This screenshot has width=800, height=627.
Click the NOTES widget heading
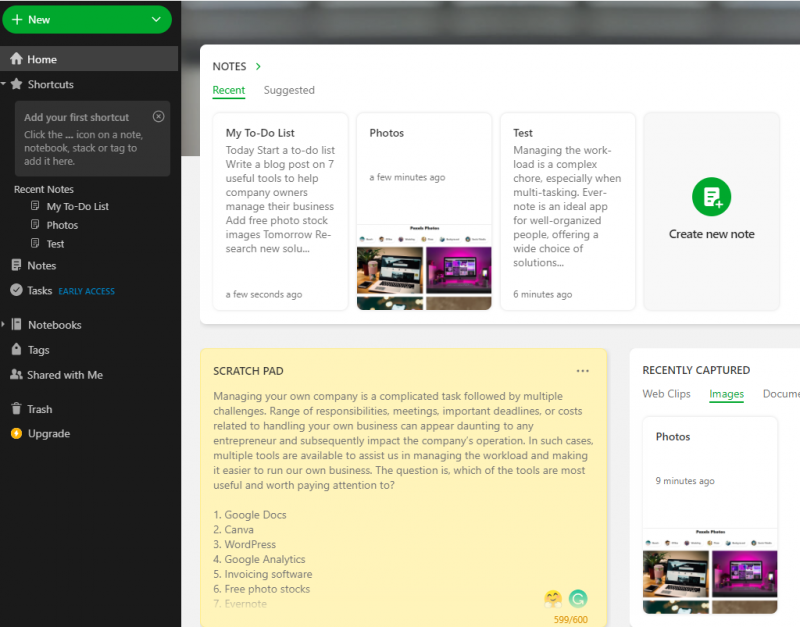point(229,66)
